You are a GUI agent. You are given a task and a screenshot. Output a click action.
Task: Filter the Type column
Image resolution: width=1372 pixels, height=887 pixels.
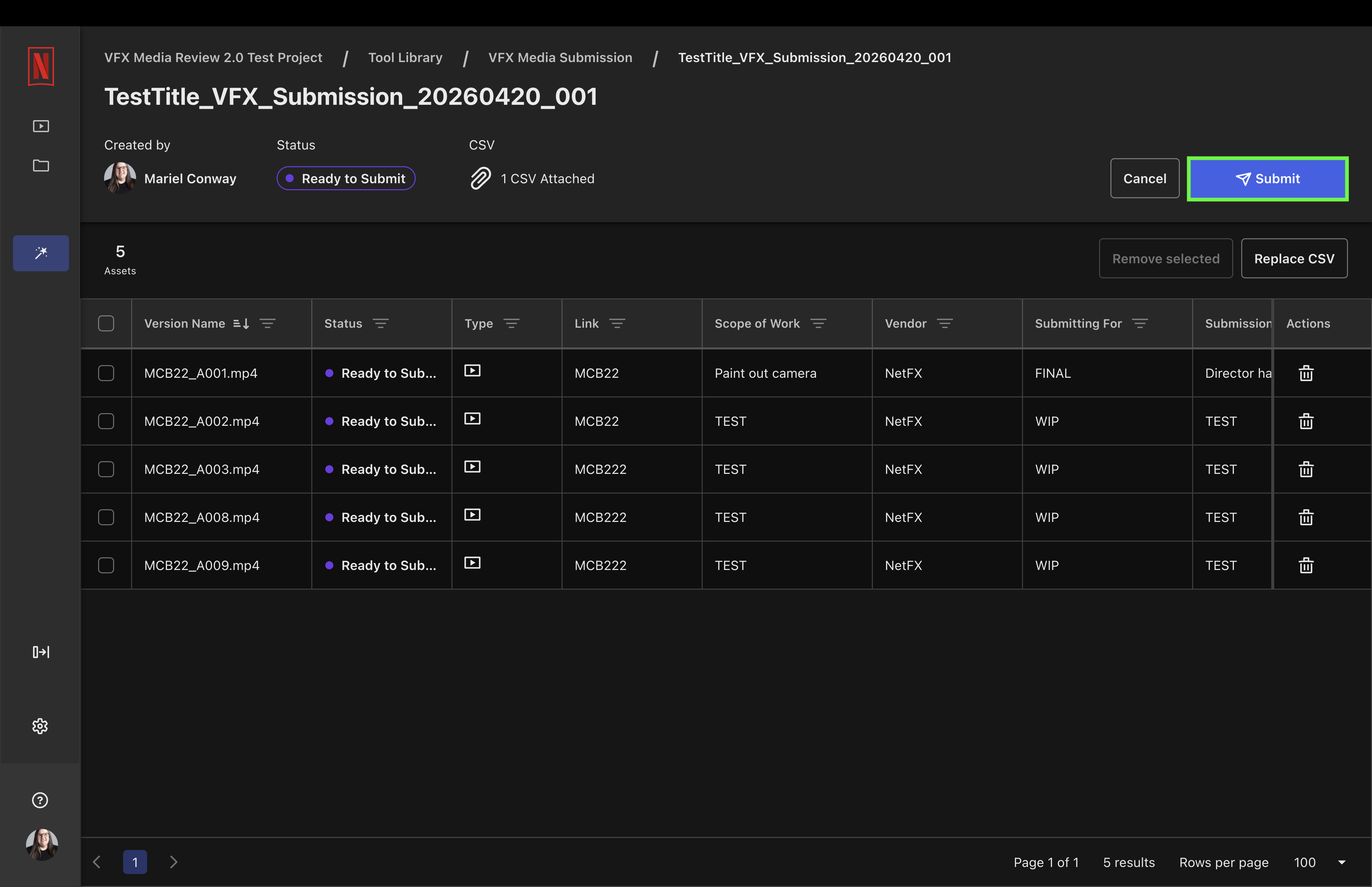(x=512, y=324)
